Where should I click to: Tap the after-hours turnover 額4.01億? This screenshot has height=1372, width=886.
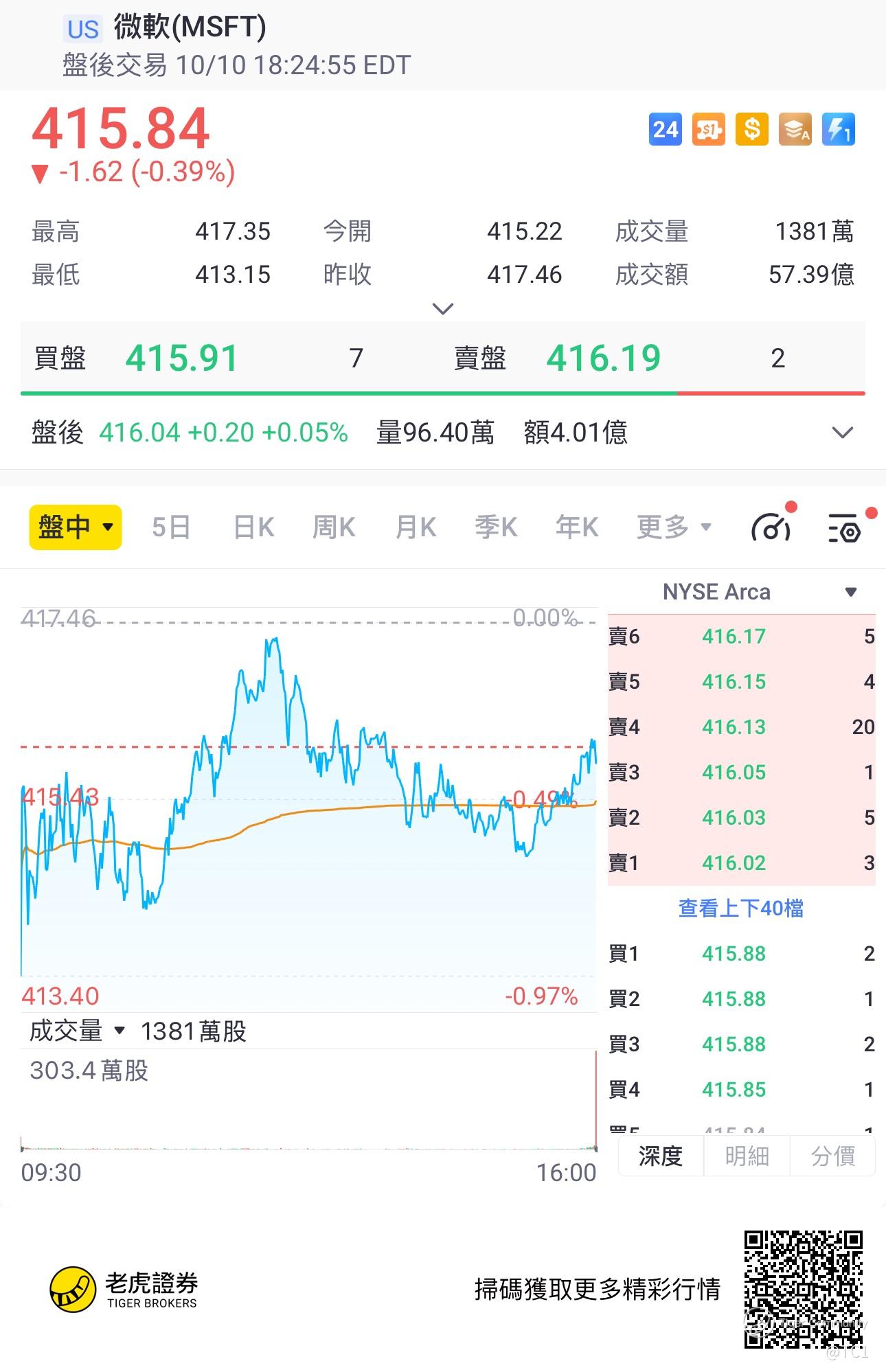point(576,433)
